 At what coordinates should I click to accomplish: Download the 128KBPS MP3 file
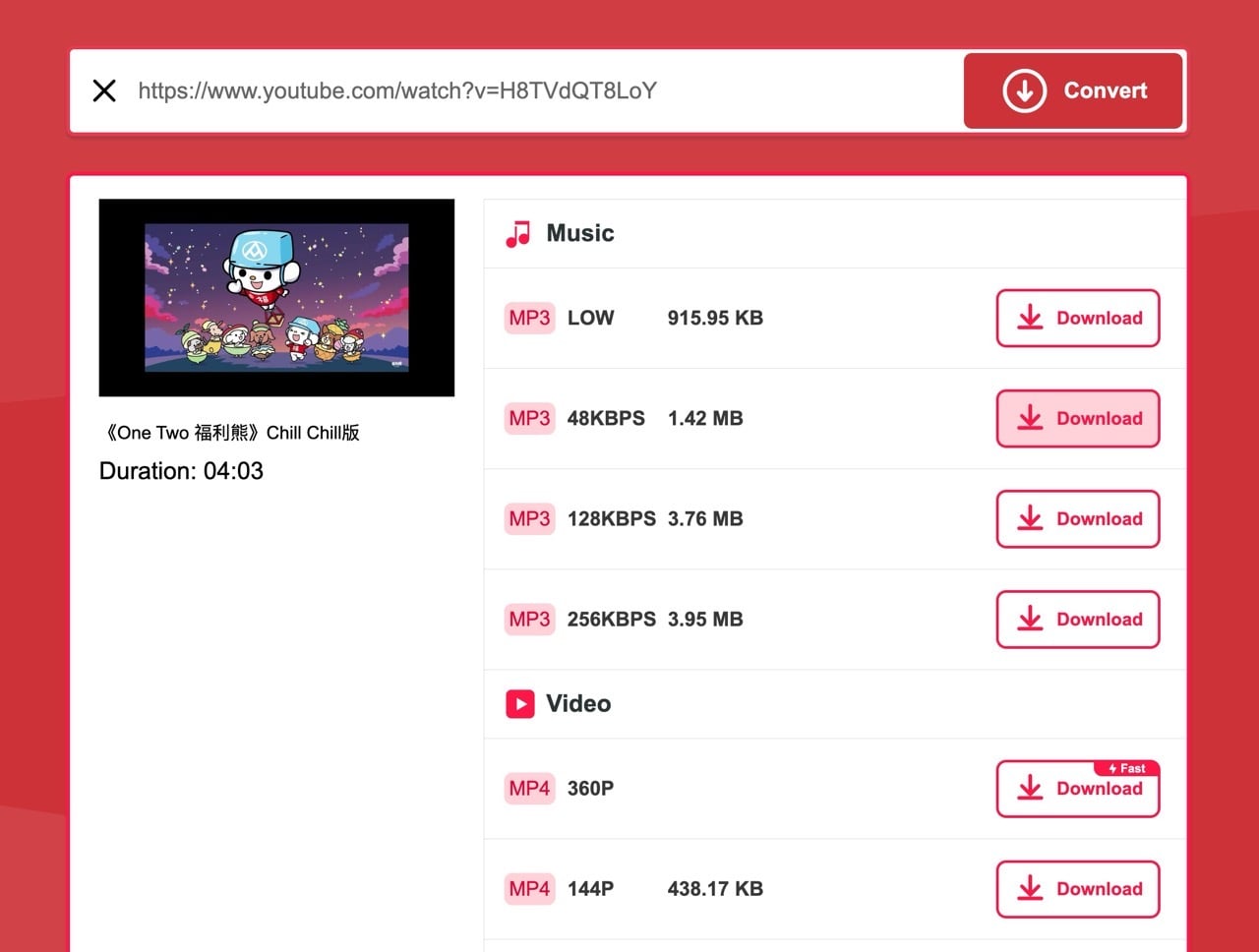[x=1078, y=519]
